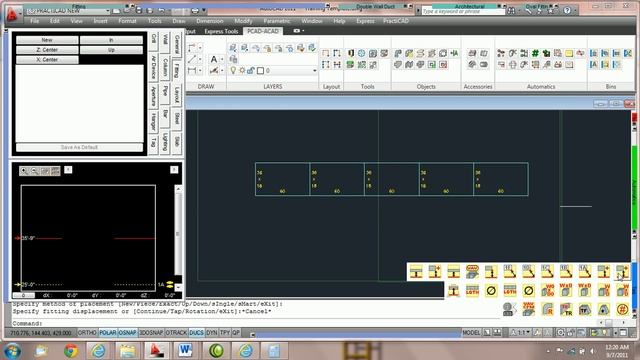Click the first diameter circle icon
The image size is (640, 360).
point(491,290)
